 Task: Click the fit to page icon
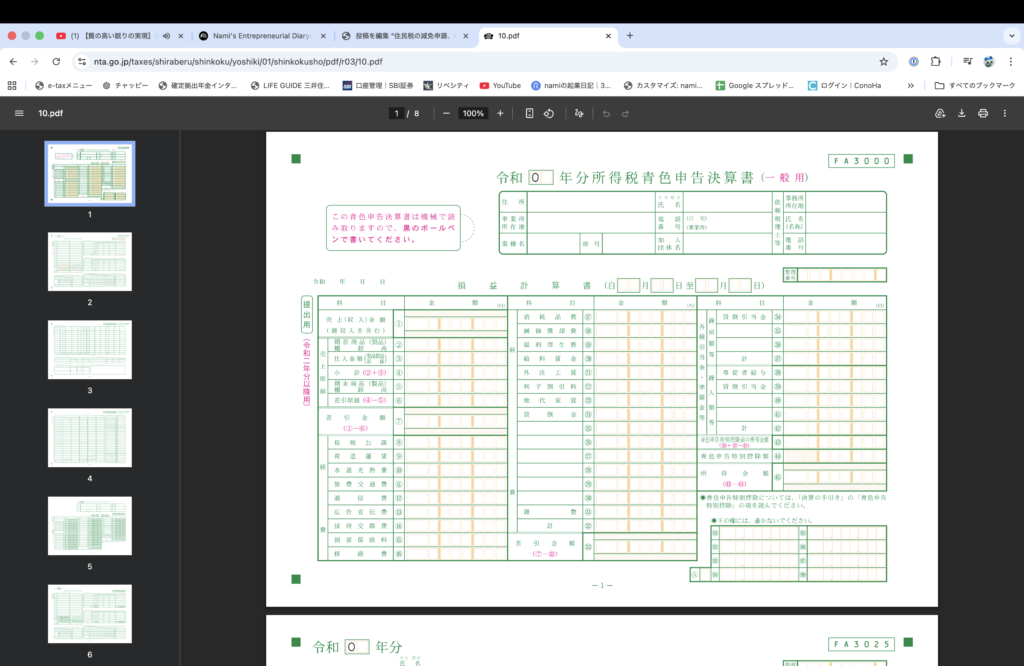529,113
